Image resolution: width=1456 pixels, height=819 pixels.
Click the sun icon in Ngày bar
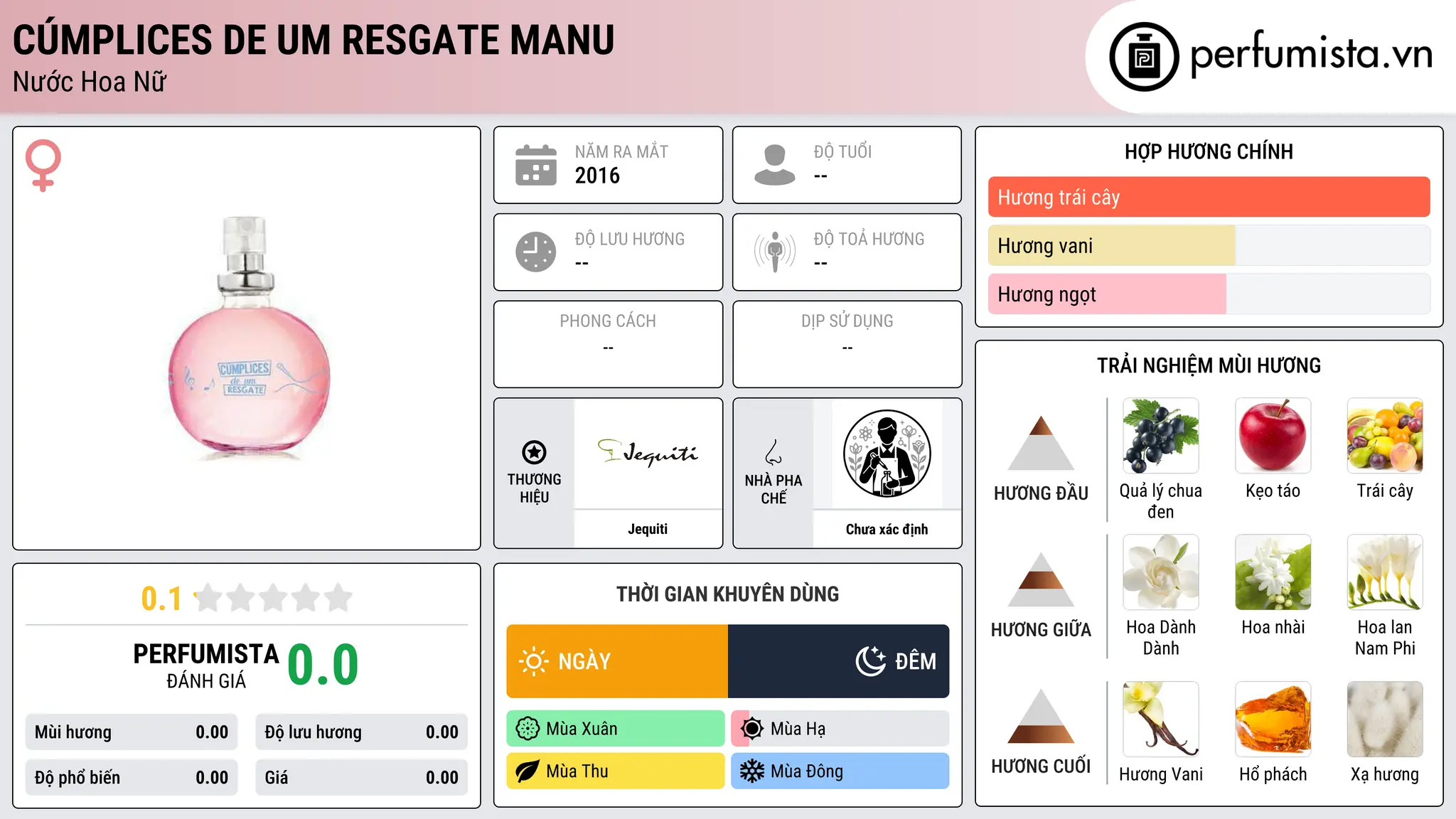[533, 661]
